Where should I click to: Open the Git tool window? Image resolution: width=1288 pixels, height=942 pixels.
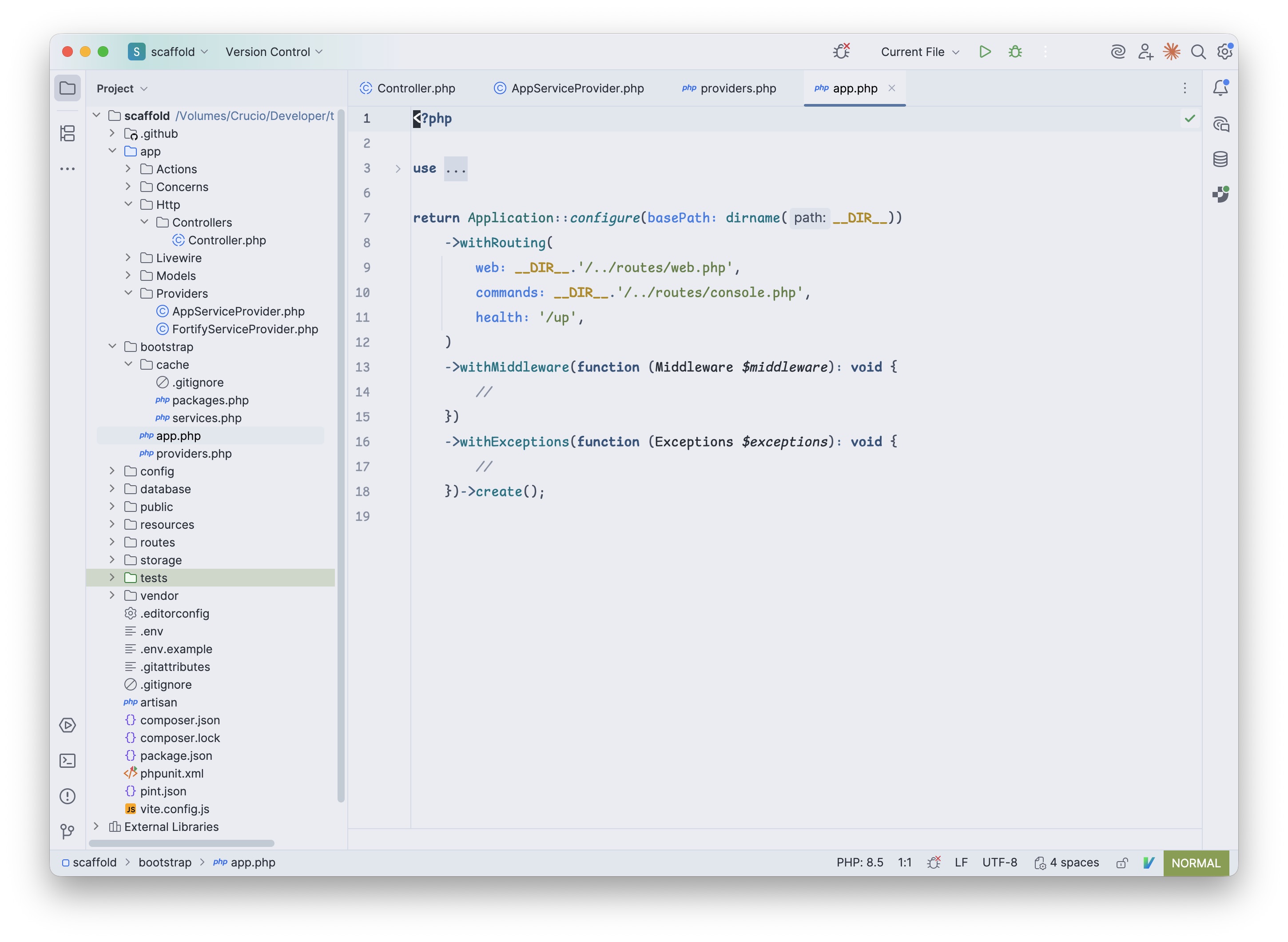[x=67, y=831]
